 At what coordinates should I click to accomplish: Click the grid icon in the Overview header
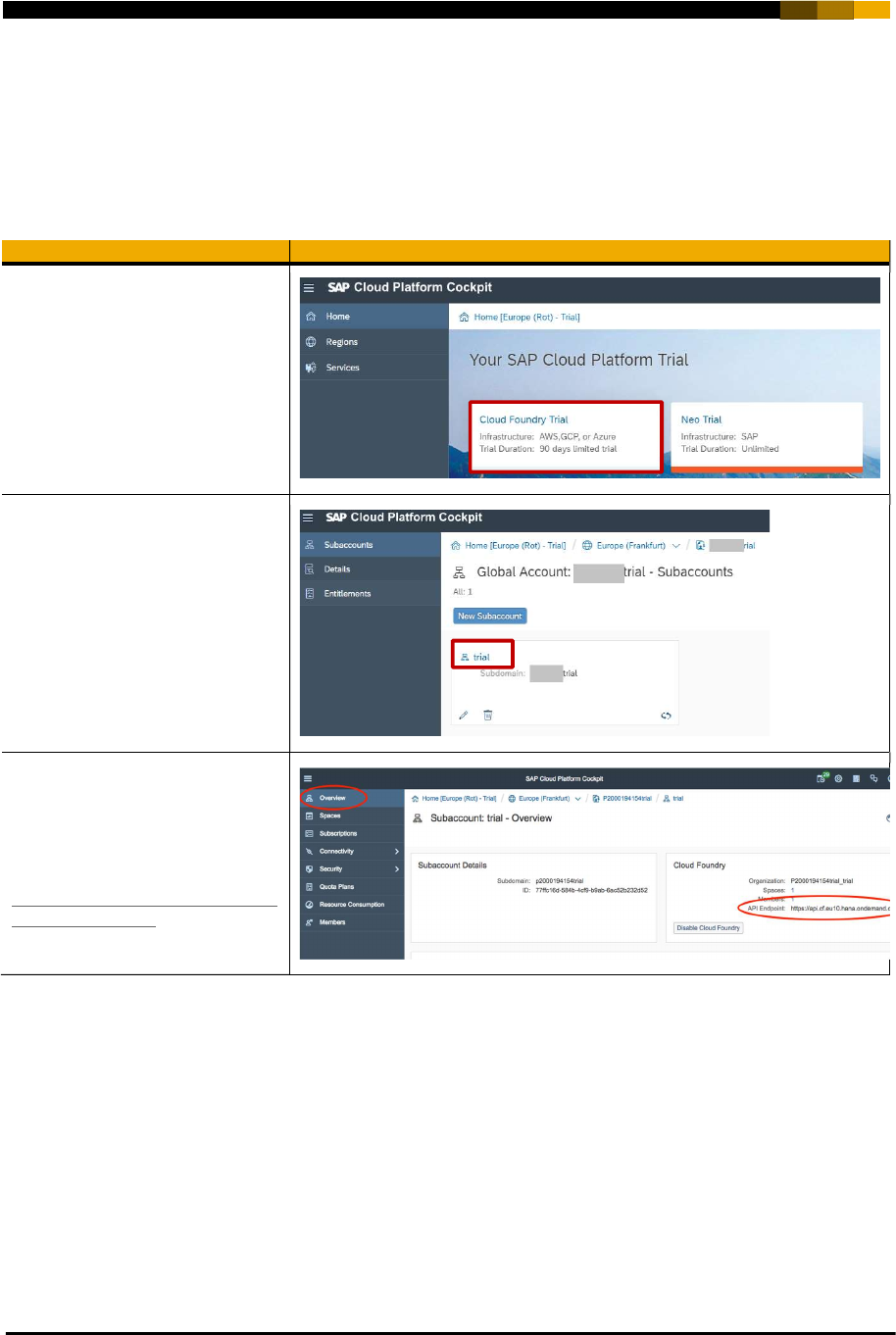click(x=856, y=778)
